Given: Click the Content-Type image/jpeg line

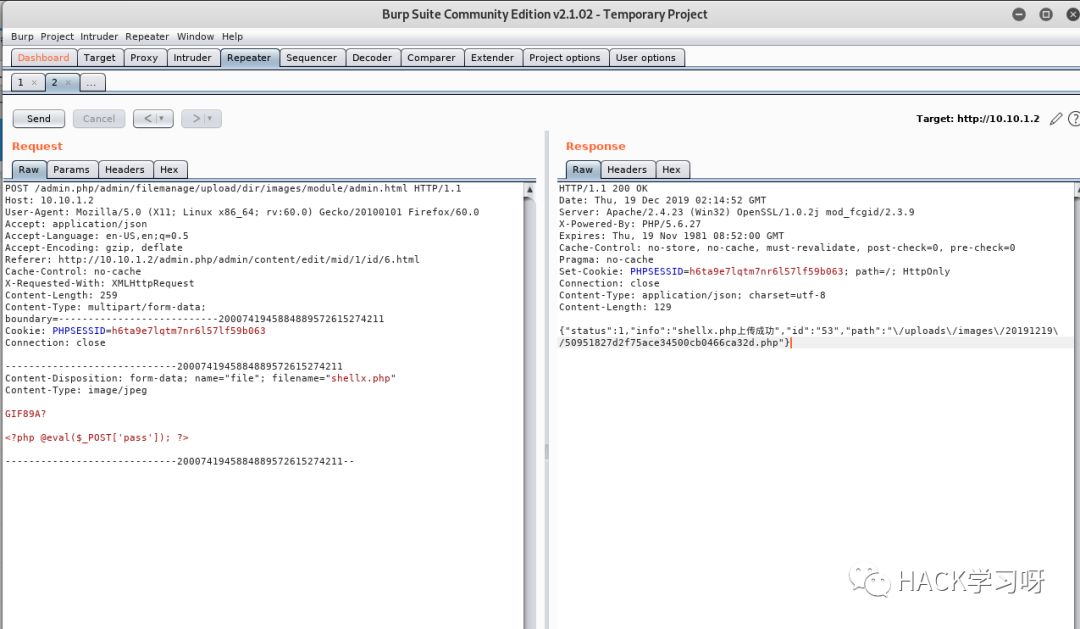Looking at the screenshot, I should [x=76, y=390].
